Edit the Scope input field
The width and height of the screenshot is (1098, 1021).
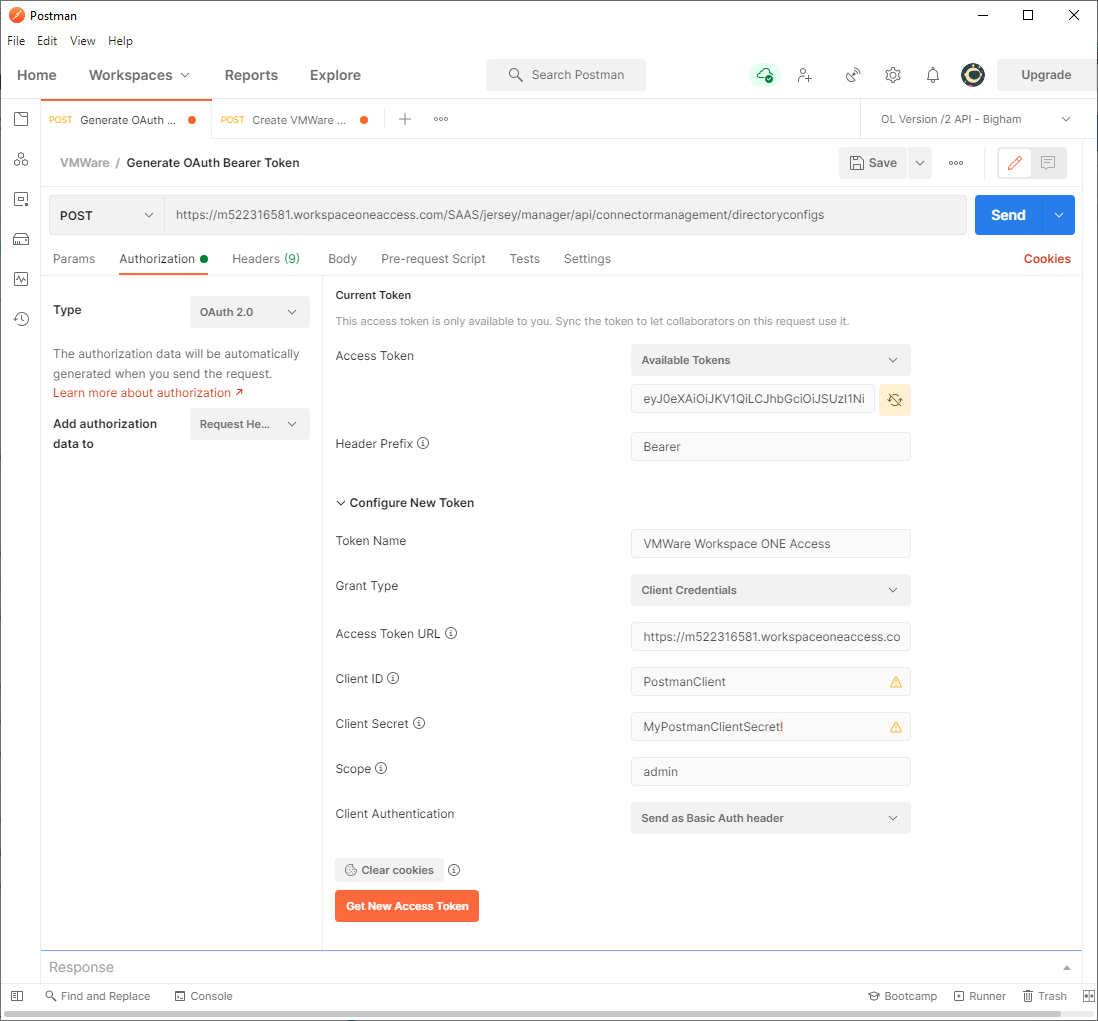[x=770, y=771]
